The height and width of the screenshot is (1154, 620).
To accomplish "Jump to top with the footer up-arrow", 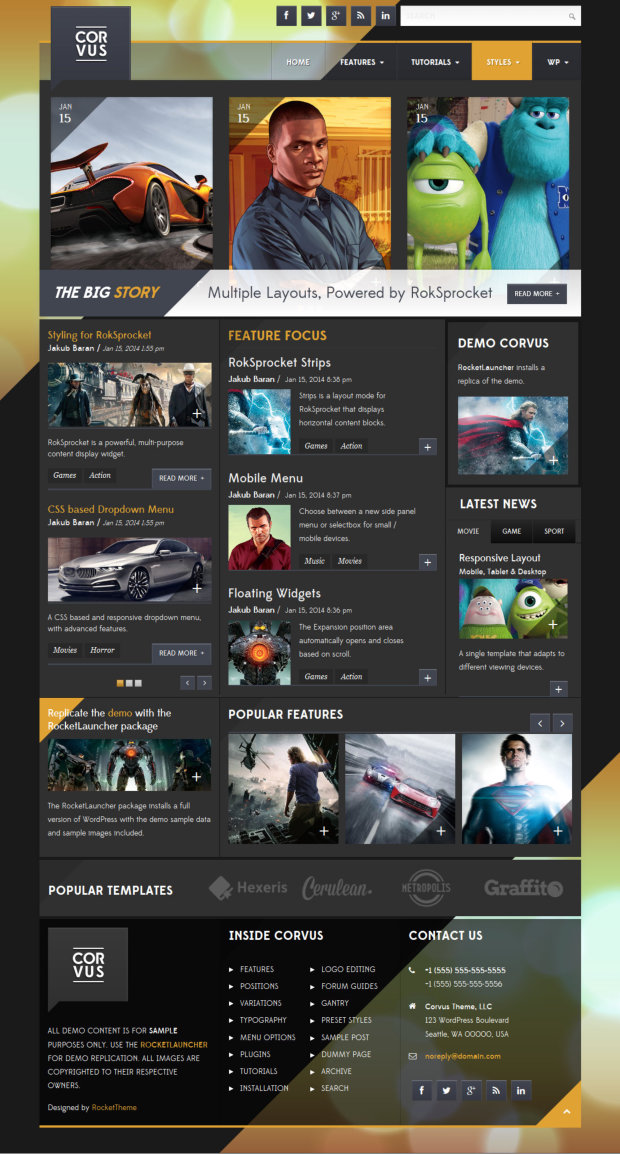I will tap(566, 1111).
